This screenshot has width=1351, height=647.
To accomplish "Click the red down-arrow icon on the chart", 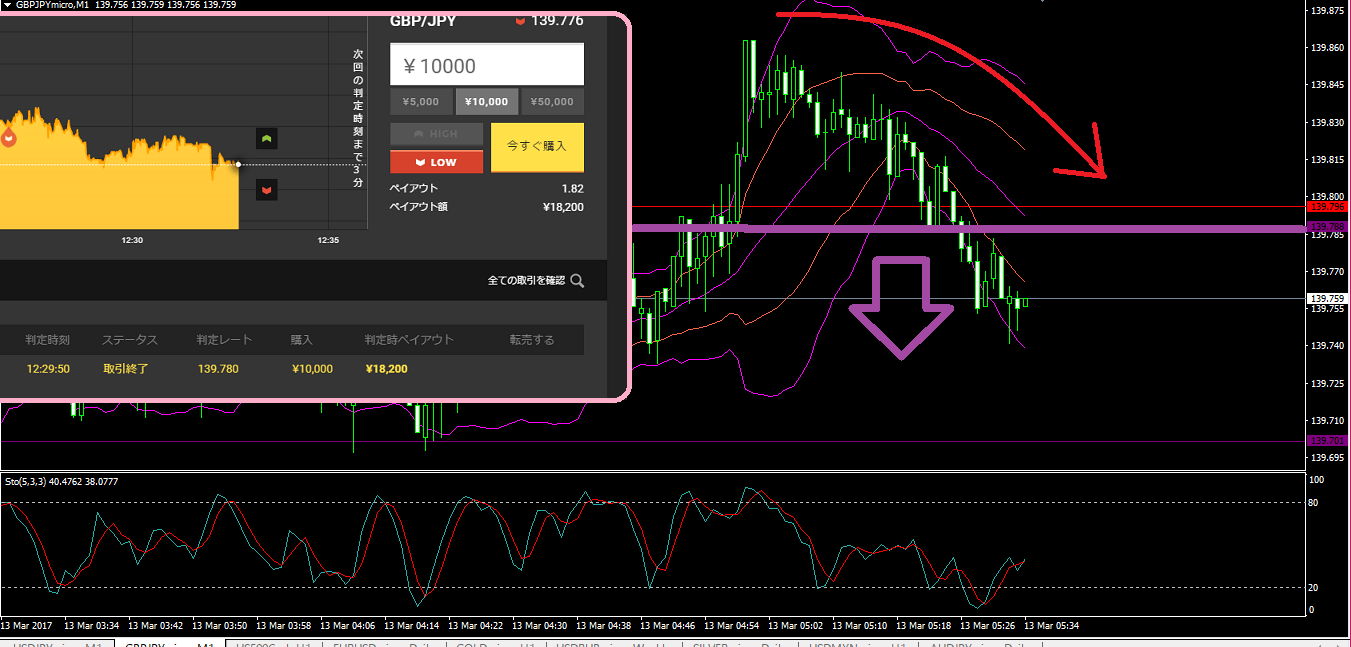I will 267,189.
